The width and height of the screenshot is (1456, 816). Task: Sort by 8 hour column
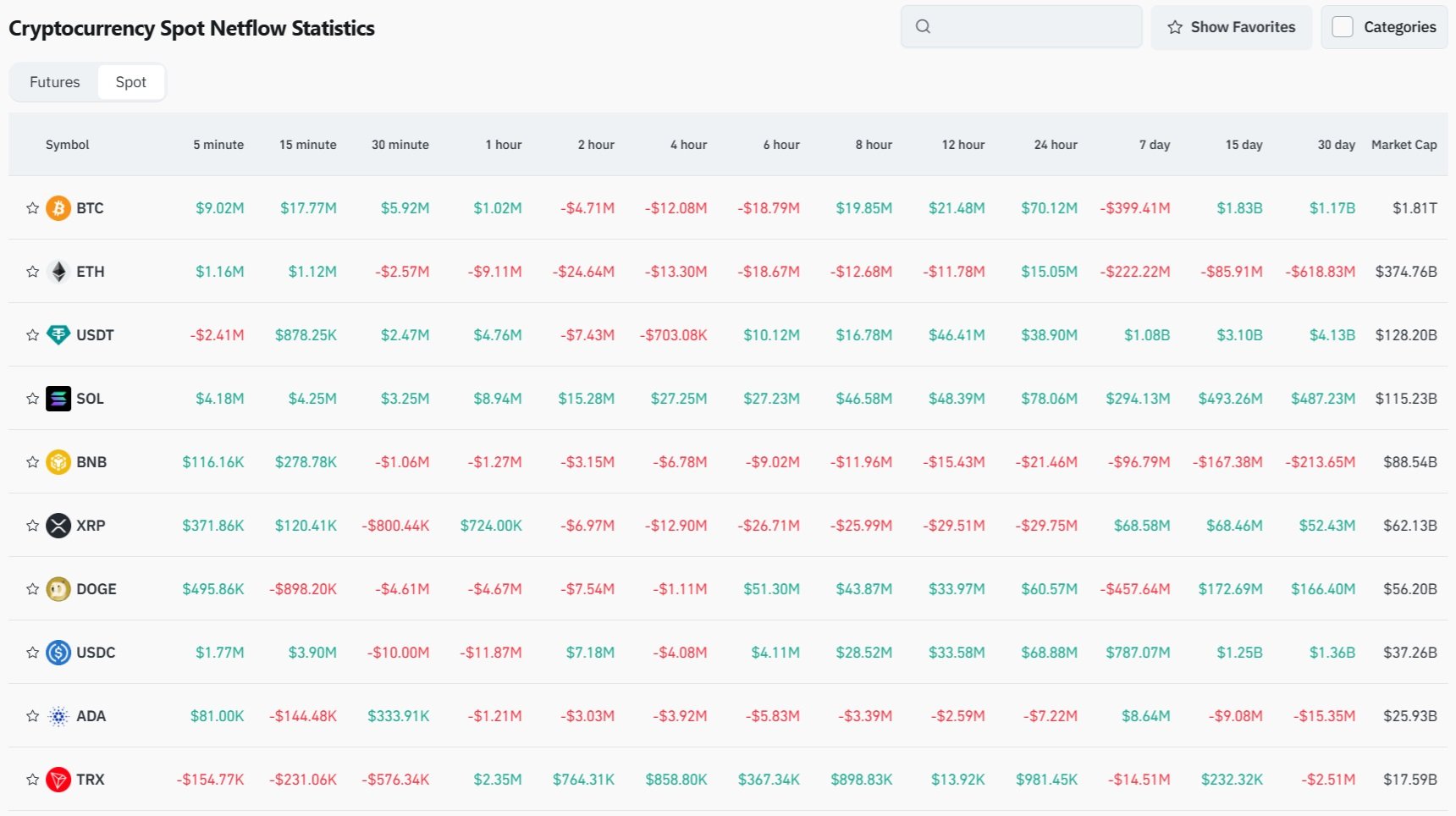pyautogui.click(x=874, y=145)
